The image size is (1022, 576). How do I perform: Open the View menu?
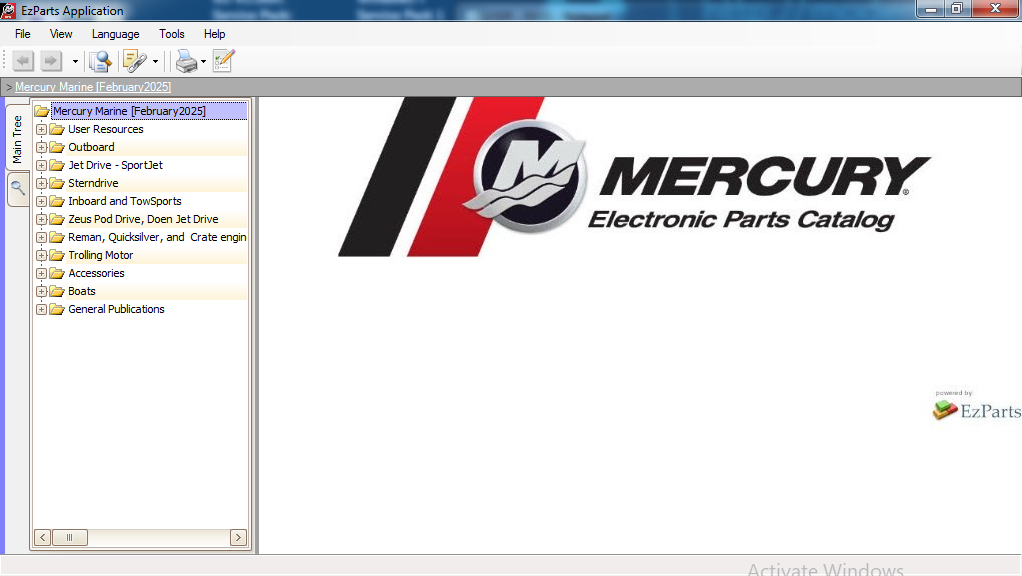point(61,34)
